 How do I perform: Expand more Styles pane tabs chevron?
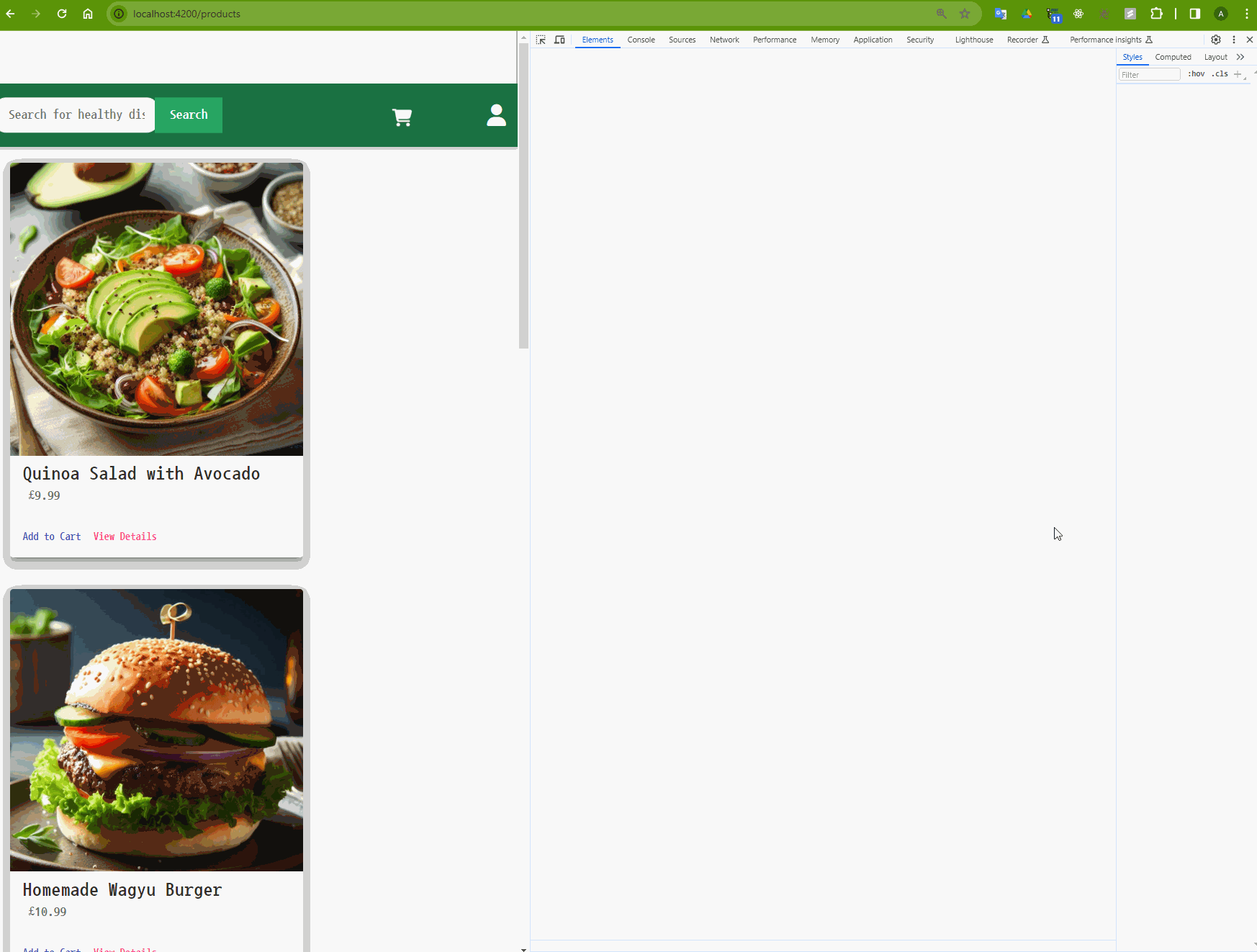[x=1240, y=57]
